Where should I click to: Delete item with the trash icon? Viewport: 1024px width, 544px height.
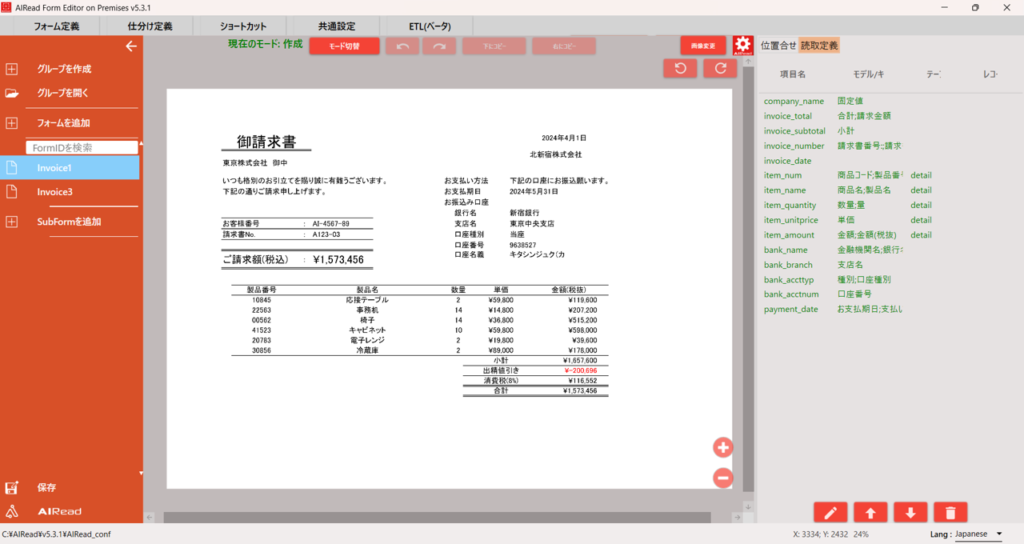coord(949,512)
